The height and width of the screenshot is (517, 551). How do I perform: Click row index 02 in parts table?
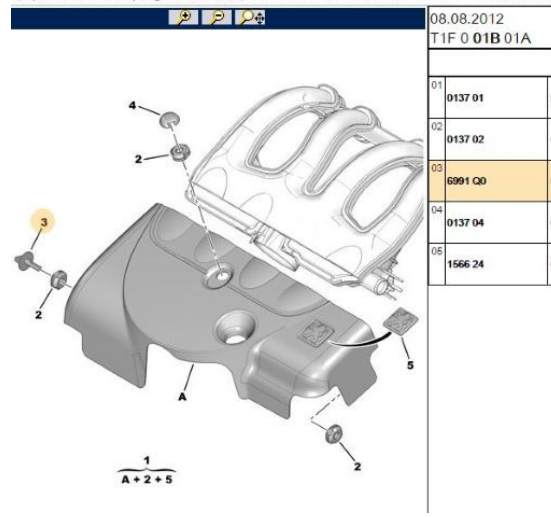coord(436,127)
